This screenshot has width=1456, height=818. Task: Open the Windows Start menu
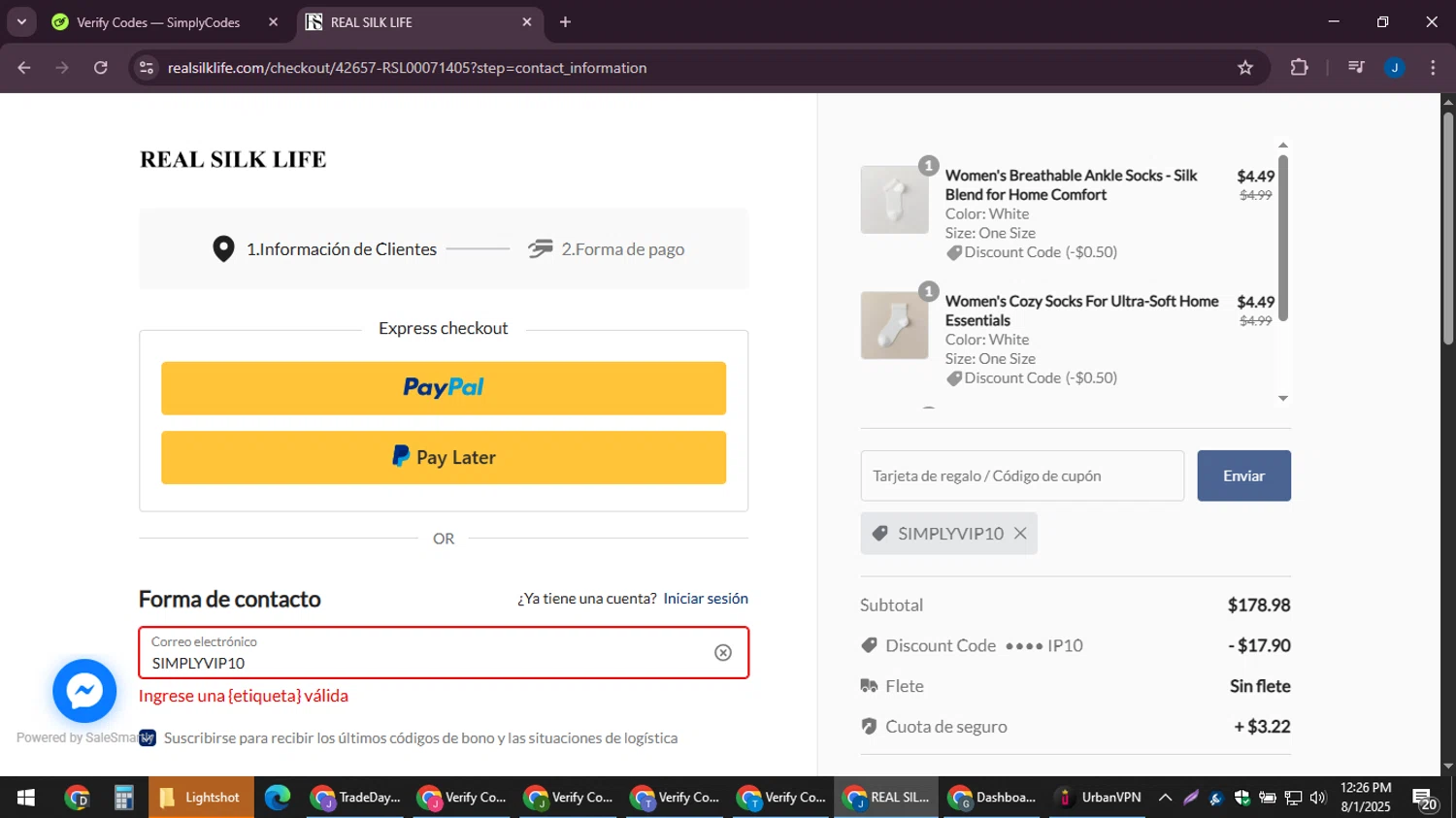click(26, 798)
